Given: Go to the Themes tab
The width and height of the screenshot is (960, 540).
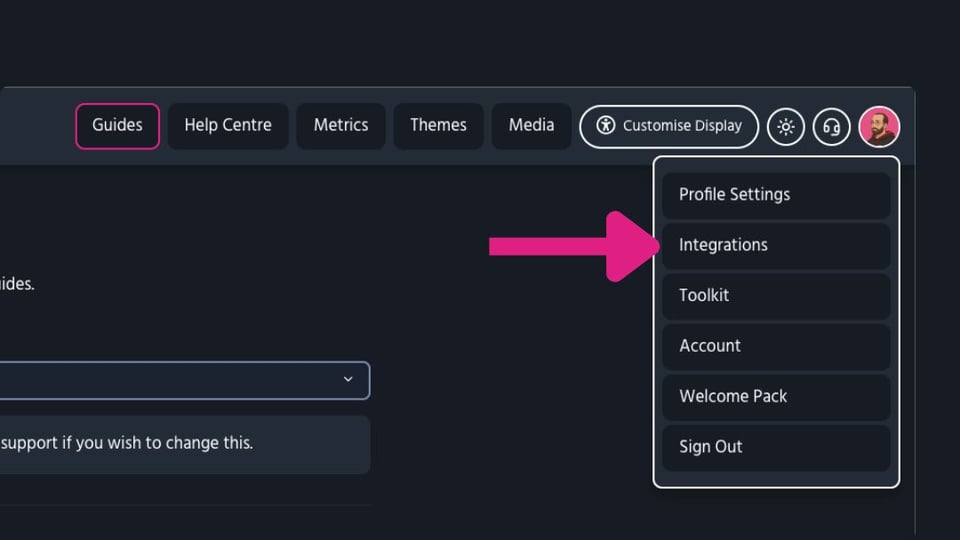Looking at the screenshot, I should [438, 126].
